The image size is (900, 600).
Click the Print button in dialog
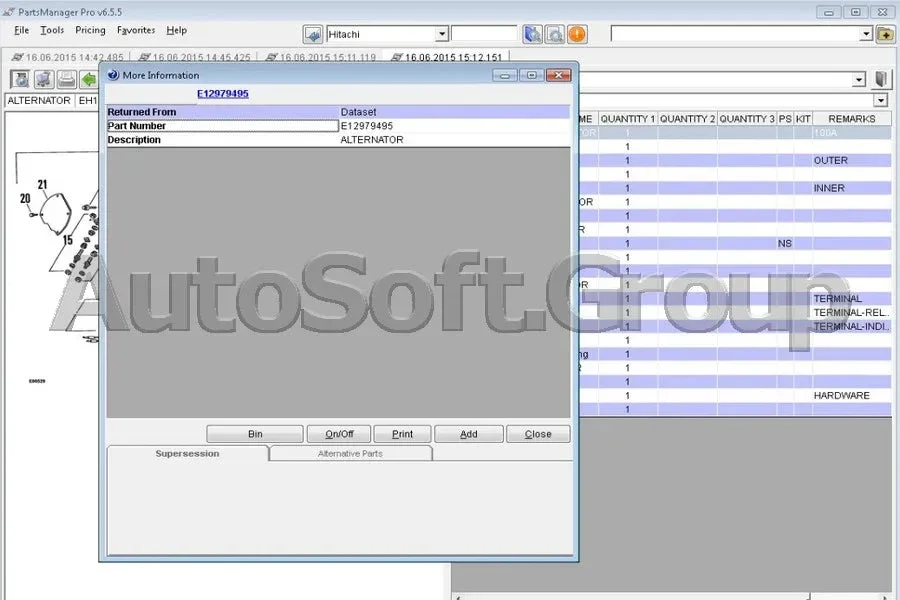(x=402, y=434)
